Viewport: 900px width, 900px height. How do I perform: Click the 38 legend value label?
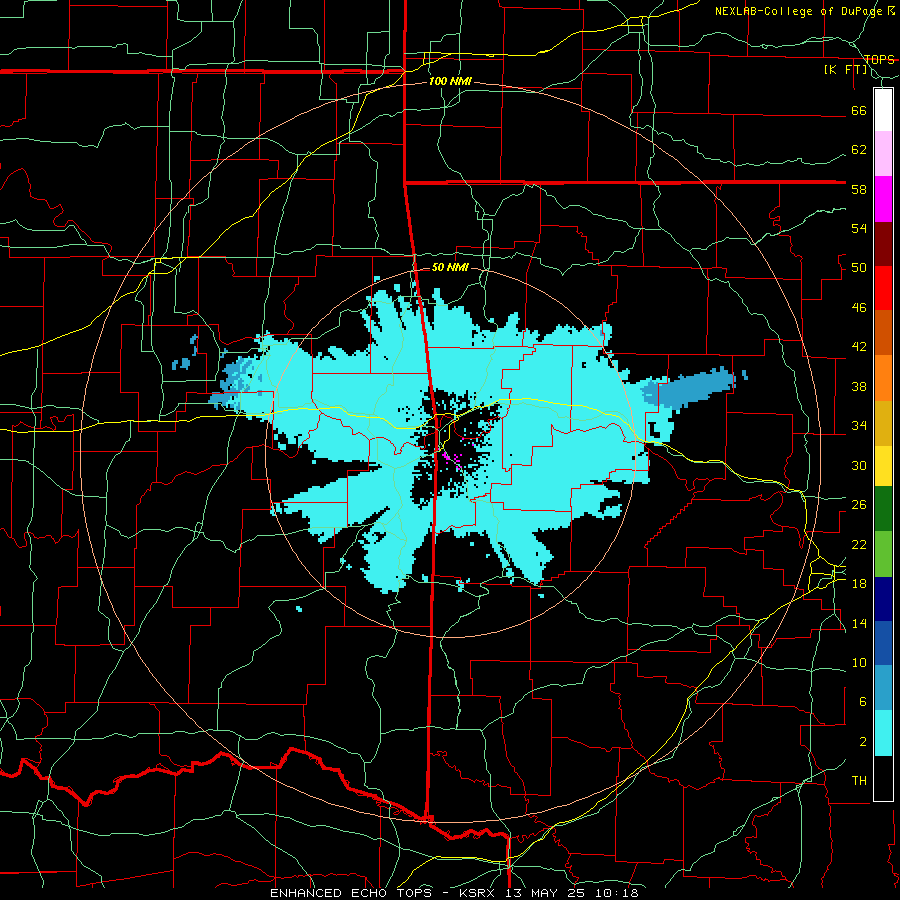click(x=859, y=387)
